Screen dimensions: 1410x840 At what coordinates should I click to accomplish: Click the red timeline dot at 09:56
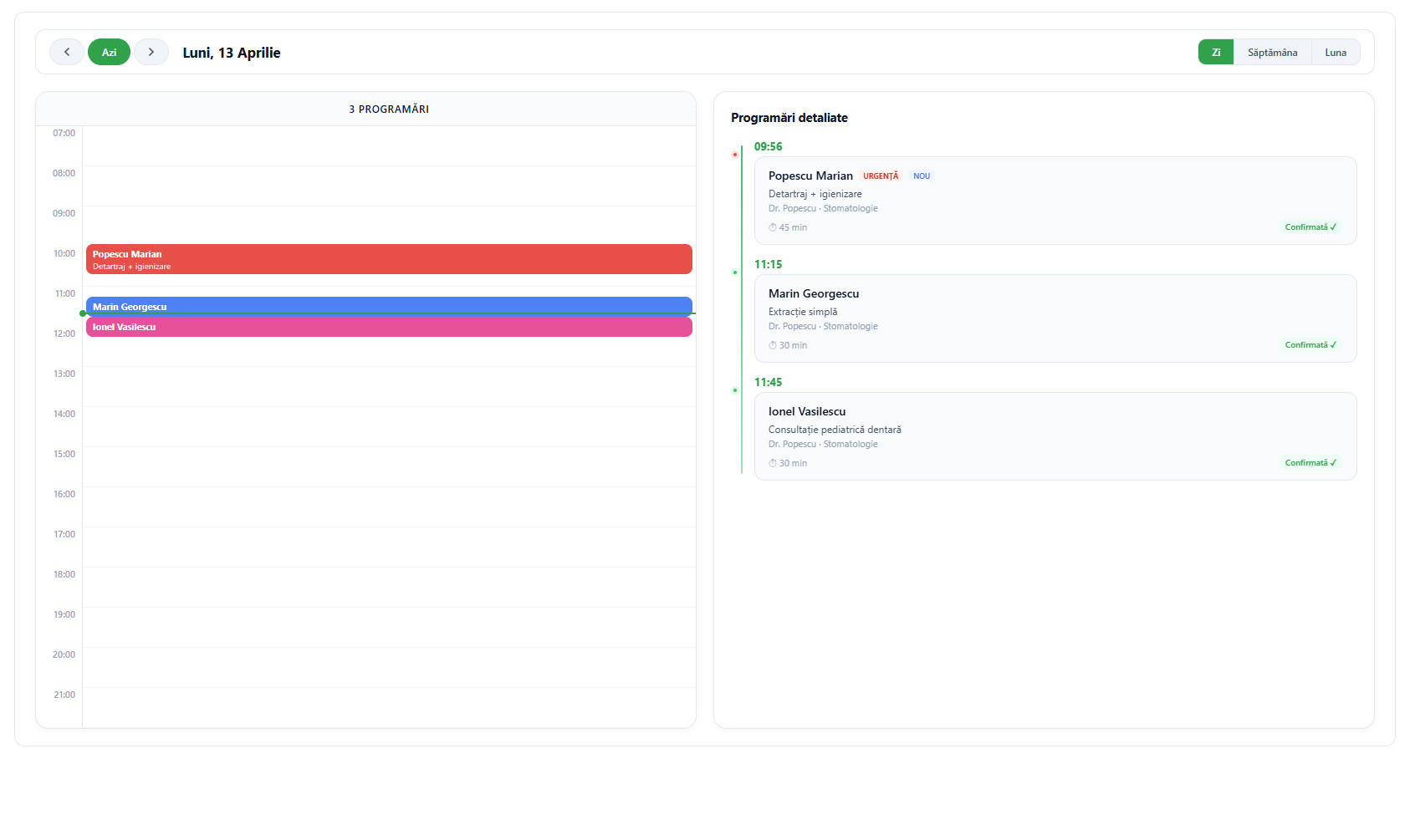pos(735,155)
